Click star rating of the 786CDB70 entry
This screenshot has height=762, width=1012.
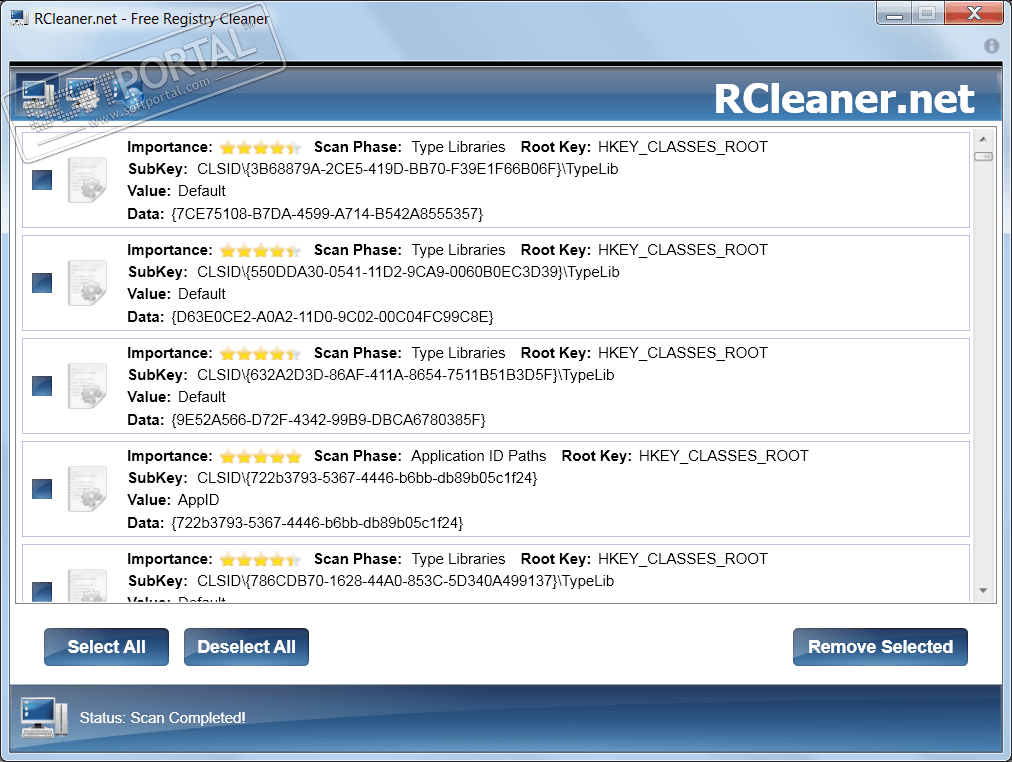pos(260,559)
